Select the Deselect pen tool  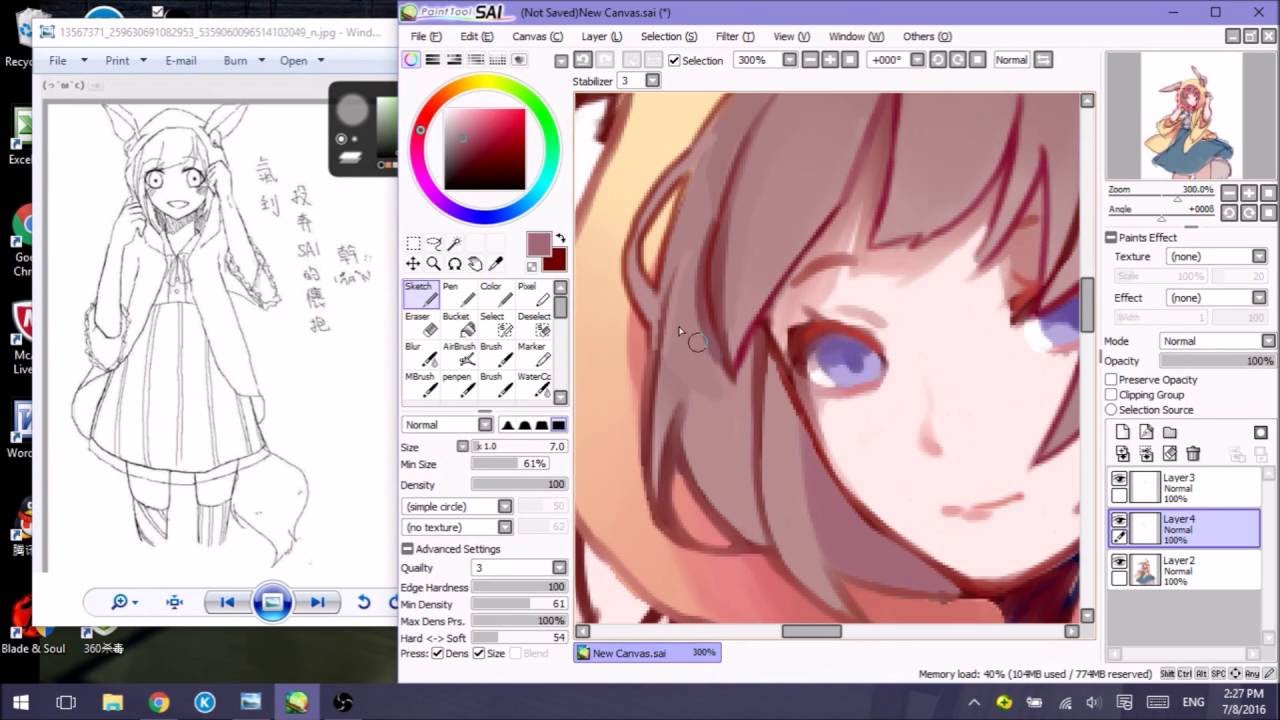[534, 324]
